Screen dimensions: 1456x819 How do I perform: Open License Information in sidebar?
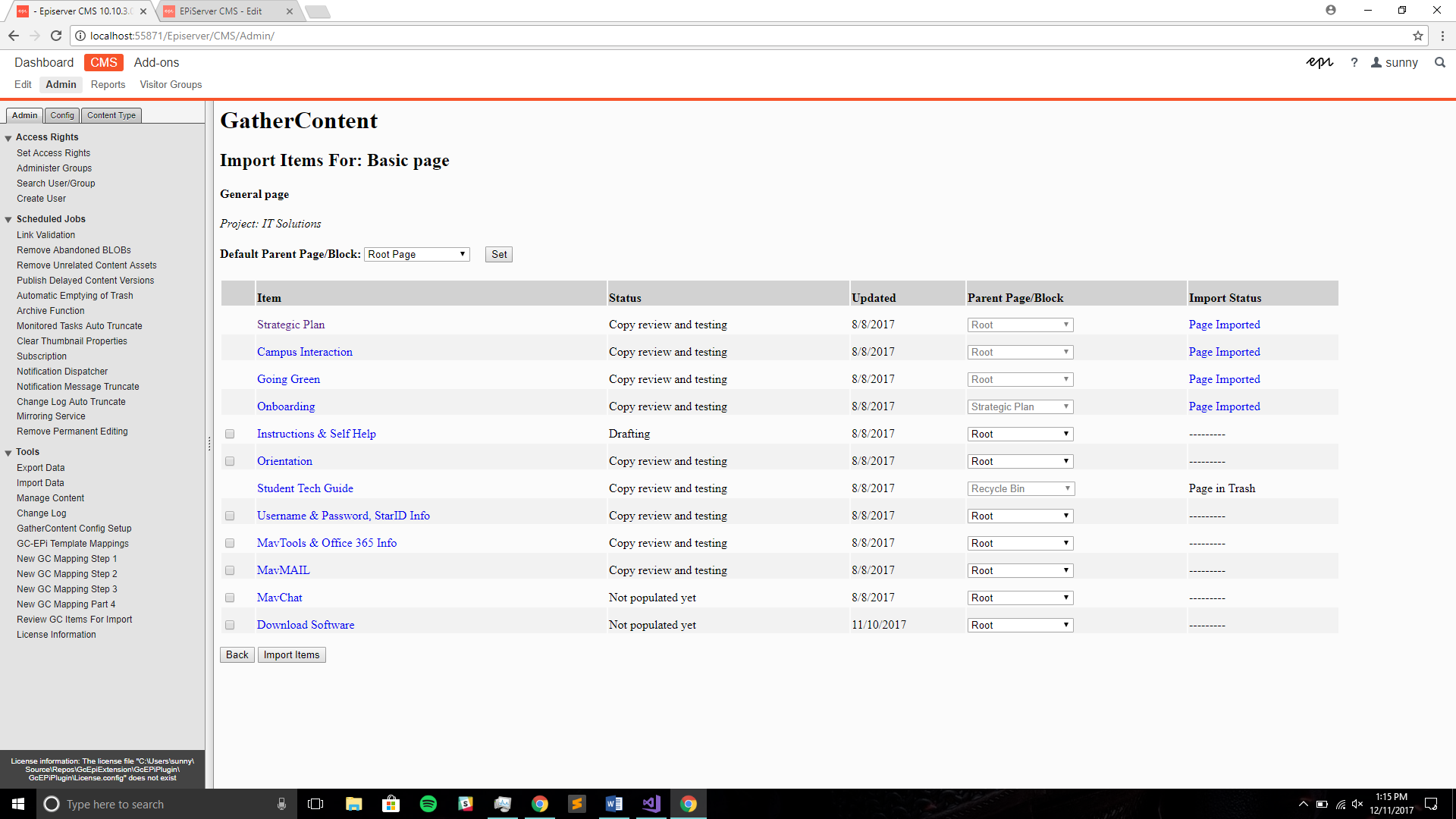coord(56,635)
